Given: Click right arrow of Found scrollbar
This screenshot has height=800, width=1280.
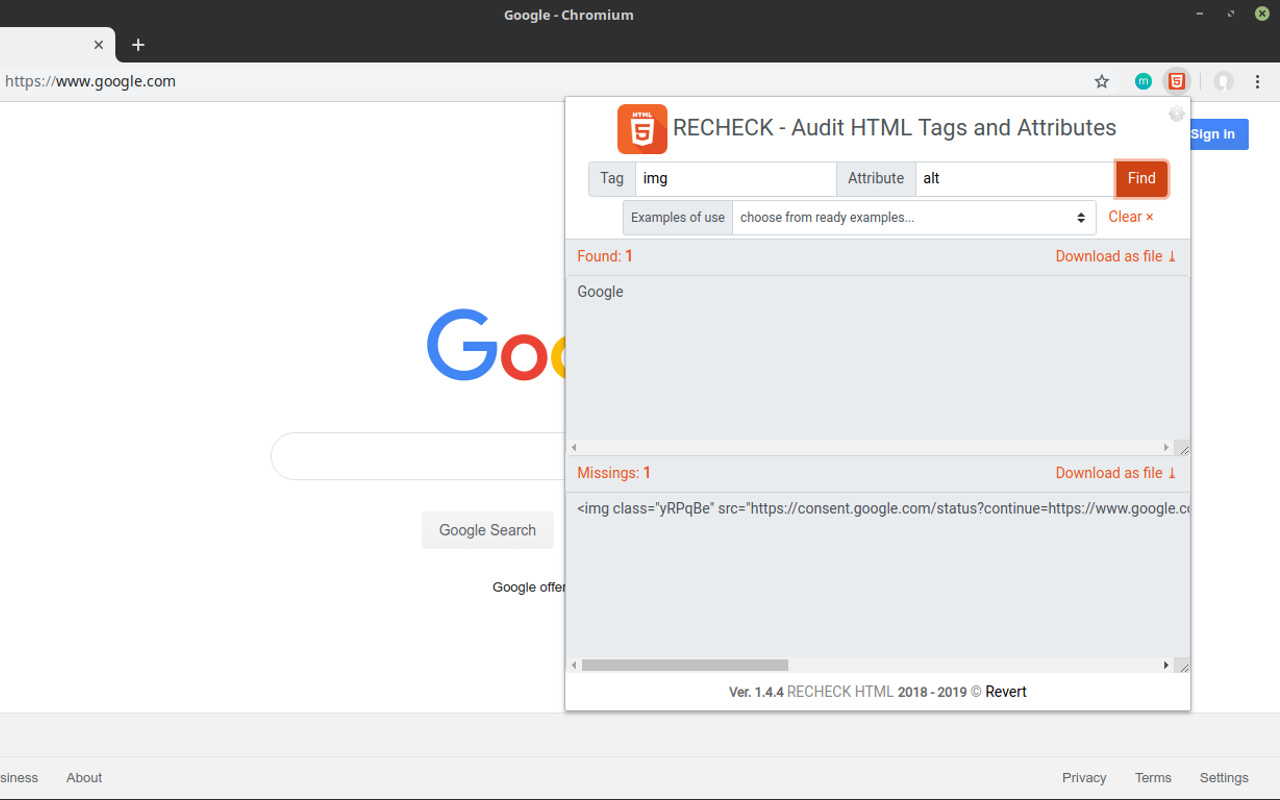Looking at the screenshot, I should point(1166,448).
